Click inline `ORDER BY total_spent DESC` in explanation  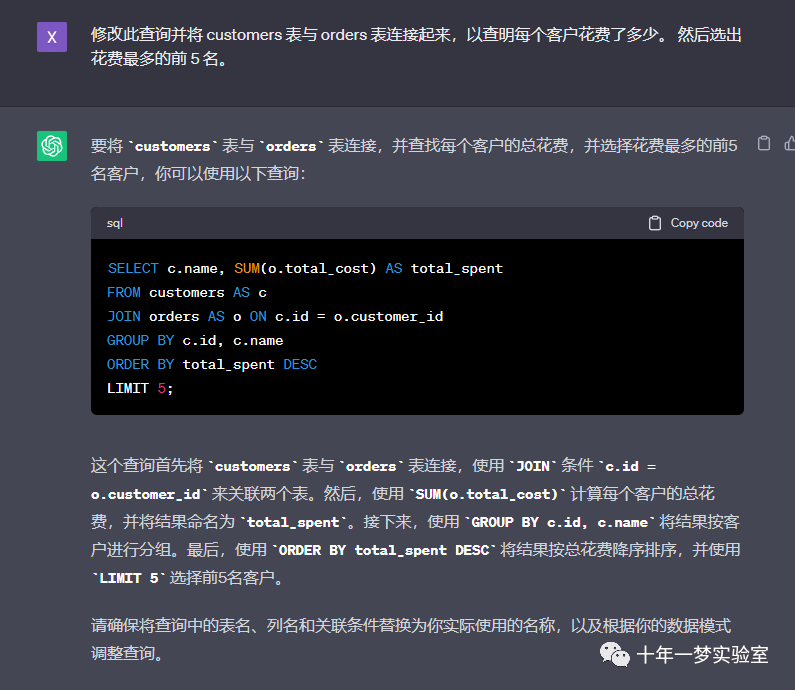[384, 550]
